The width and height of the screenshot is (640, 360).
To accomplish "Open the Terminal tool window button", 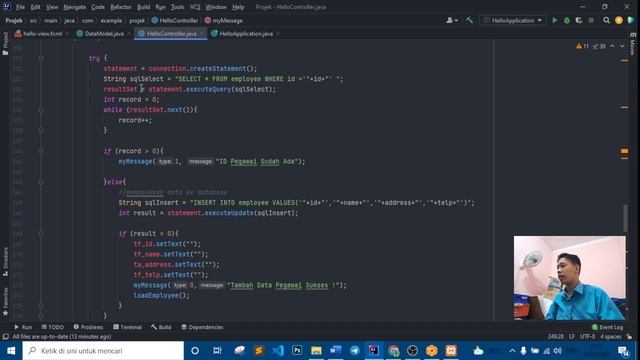I will [127, 327].
